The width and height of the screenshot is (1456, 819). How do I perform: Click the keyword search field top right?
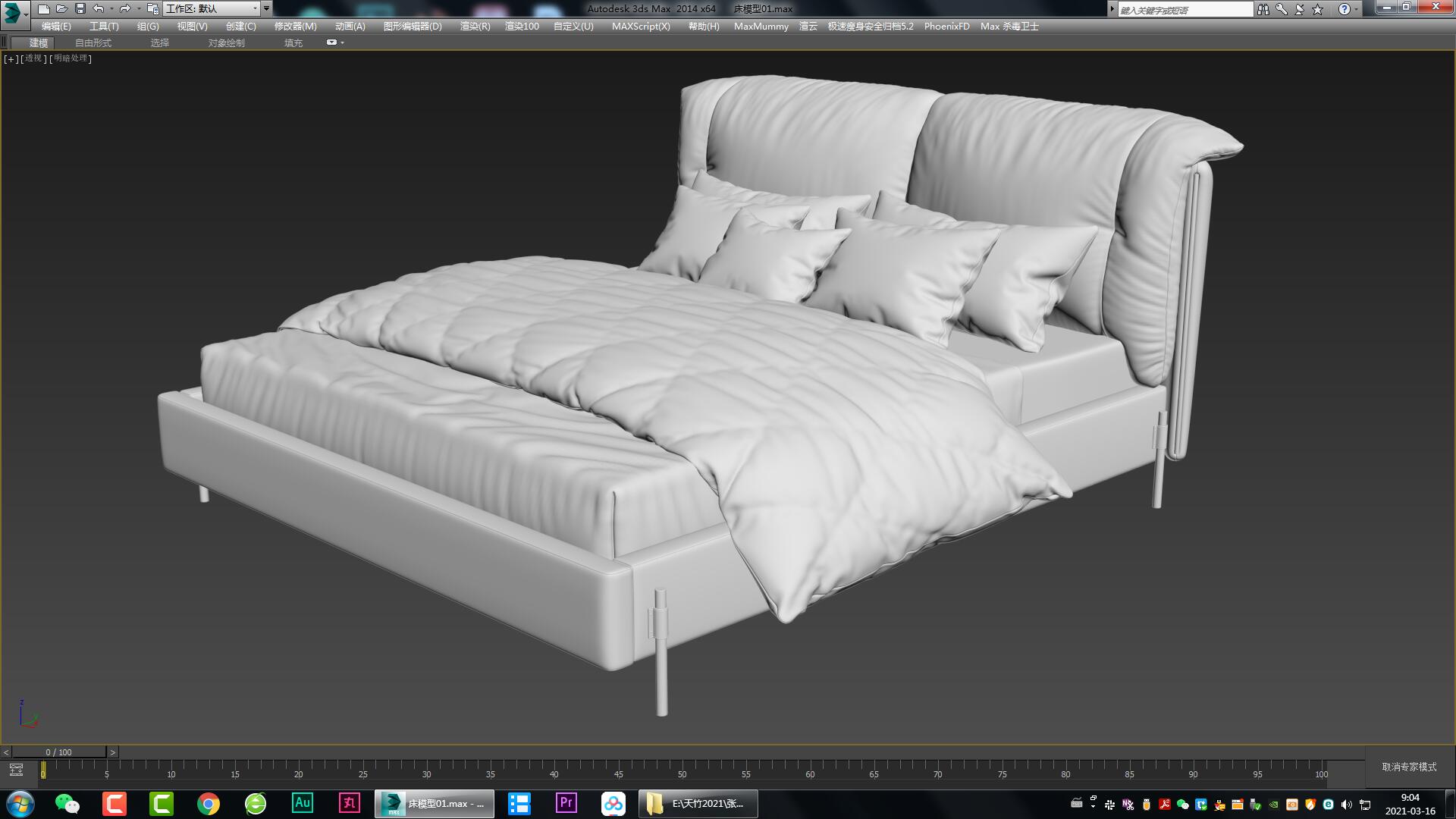[x=1183, y=8]
